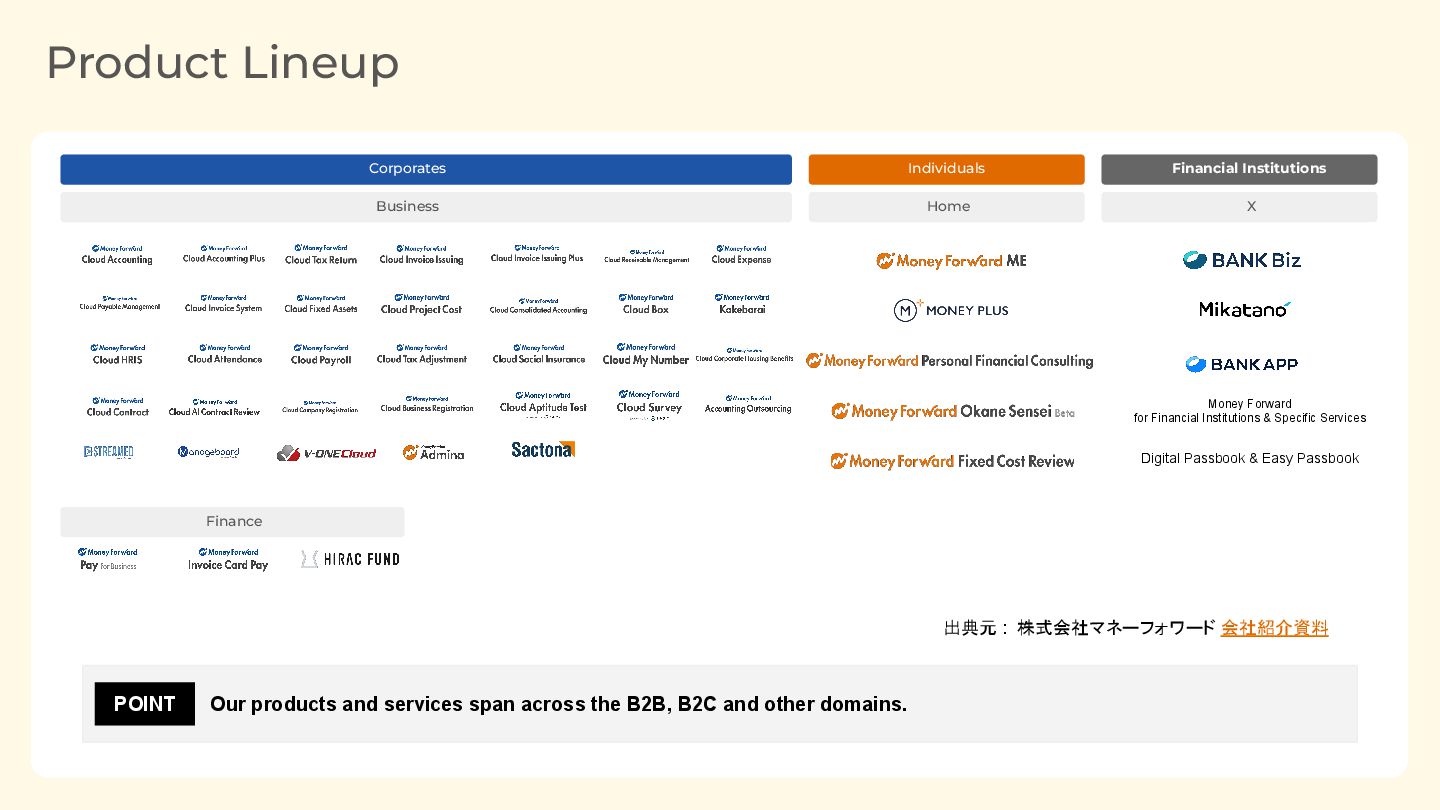This screenshot has width=1440, height=810.
Task: Click the orange Individuals header bar
Action: (946, 169)
